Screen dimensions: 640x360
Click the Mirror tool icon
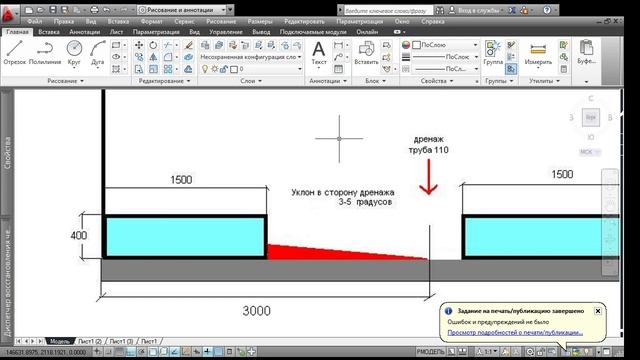point(153,57)
